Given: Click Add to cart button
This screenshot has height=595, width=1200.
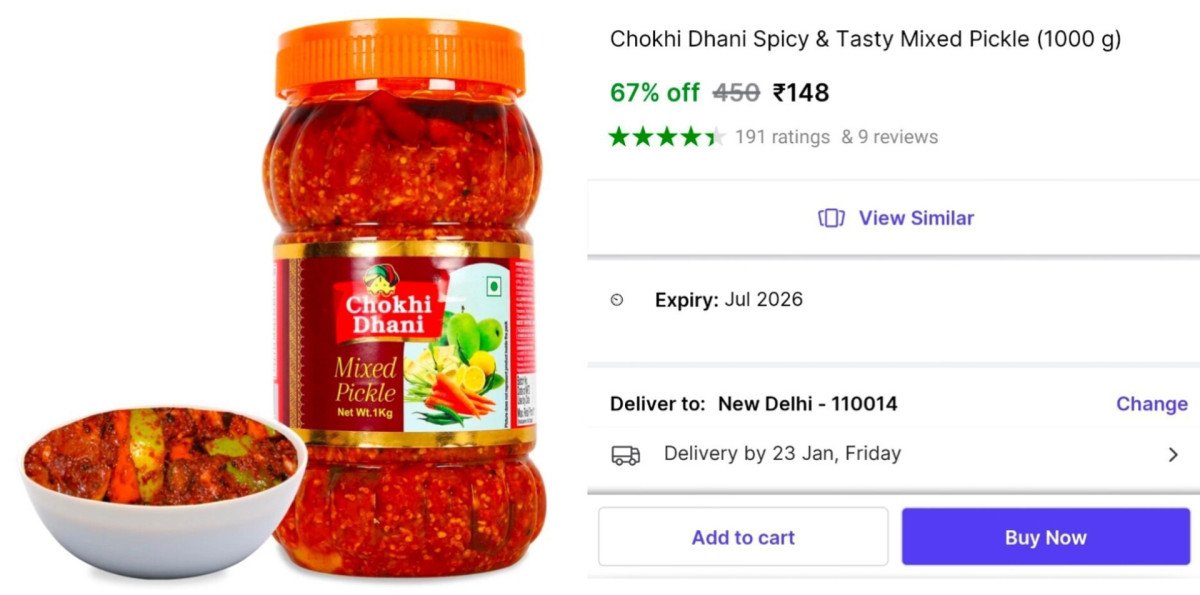Looking at the screenshot, I should point(743,537).
